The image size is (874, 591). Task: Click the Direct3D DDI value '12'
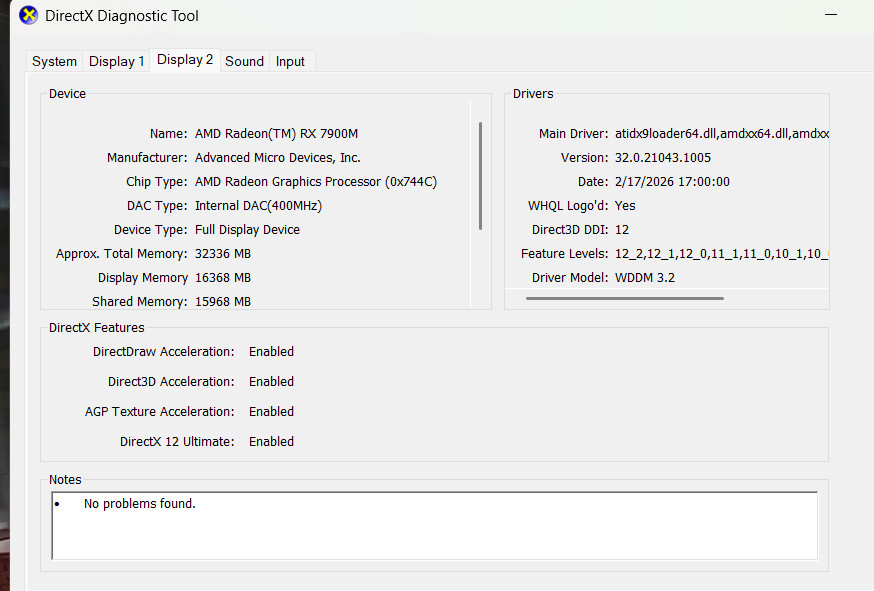621,230
